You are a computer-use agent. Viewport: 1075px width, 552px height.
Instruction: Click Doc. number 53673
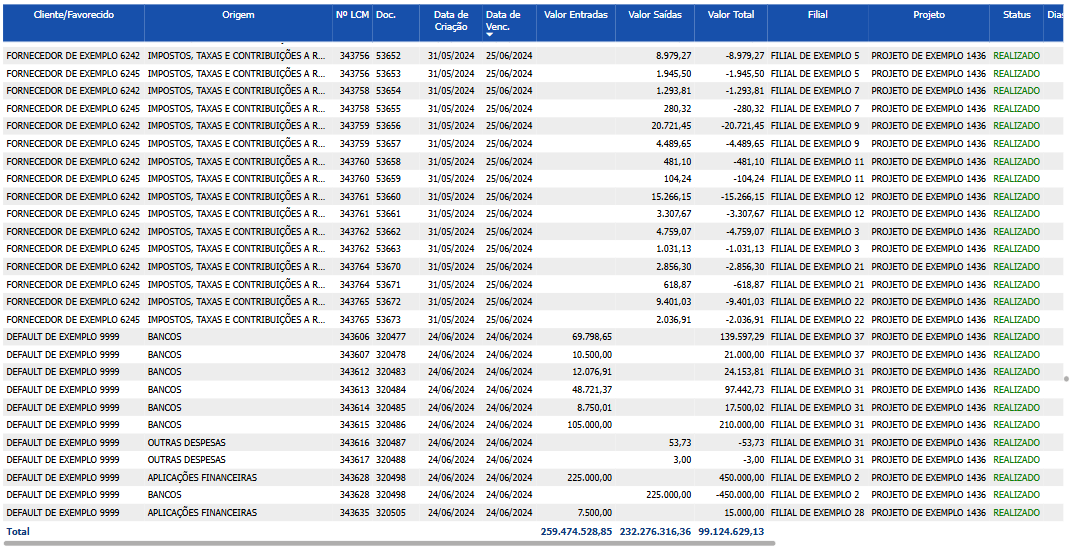[x=388, y=320]
